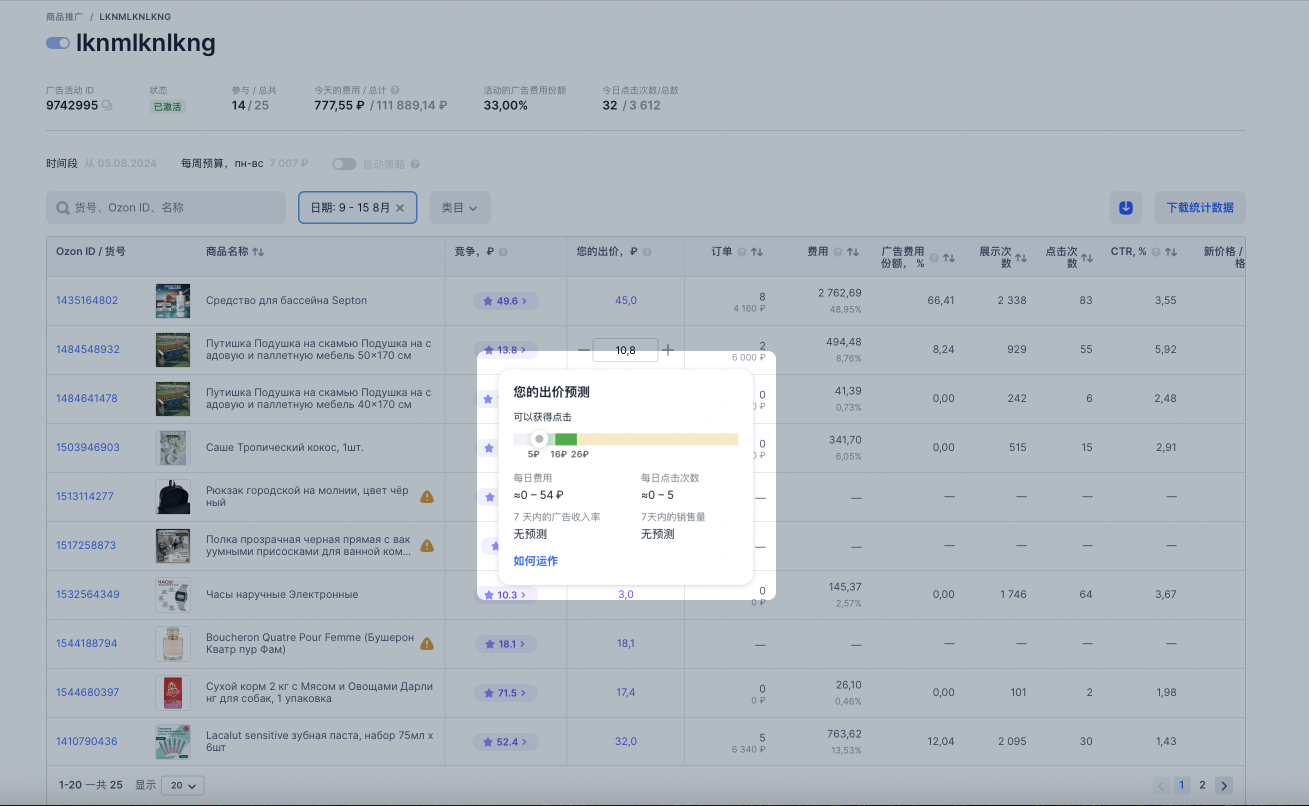1309x806 pixels.
Task: Click warning icon on backpack row
Action: 427,496
